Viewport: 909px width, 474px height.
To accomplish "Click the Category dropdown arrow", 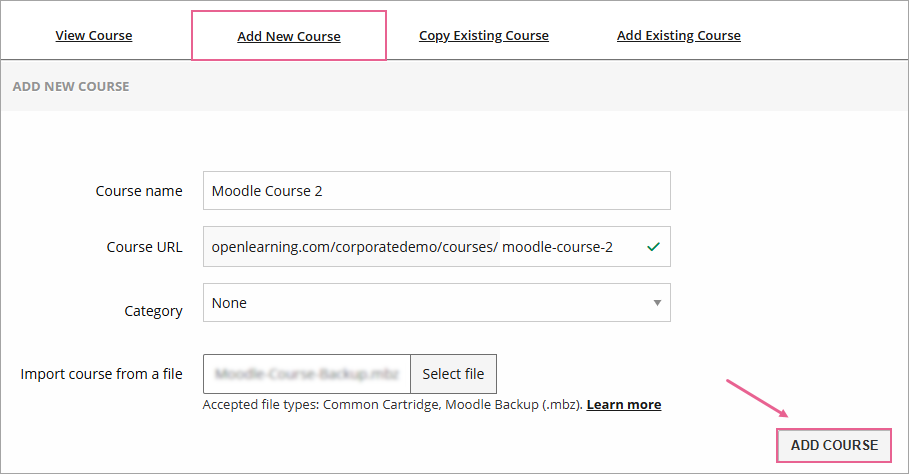I will click(657, 303).
